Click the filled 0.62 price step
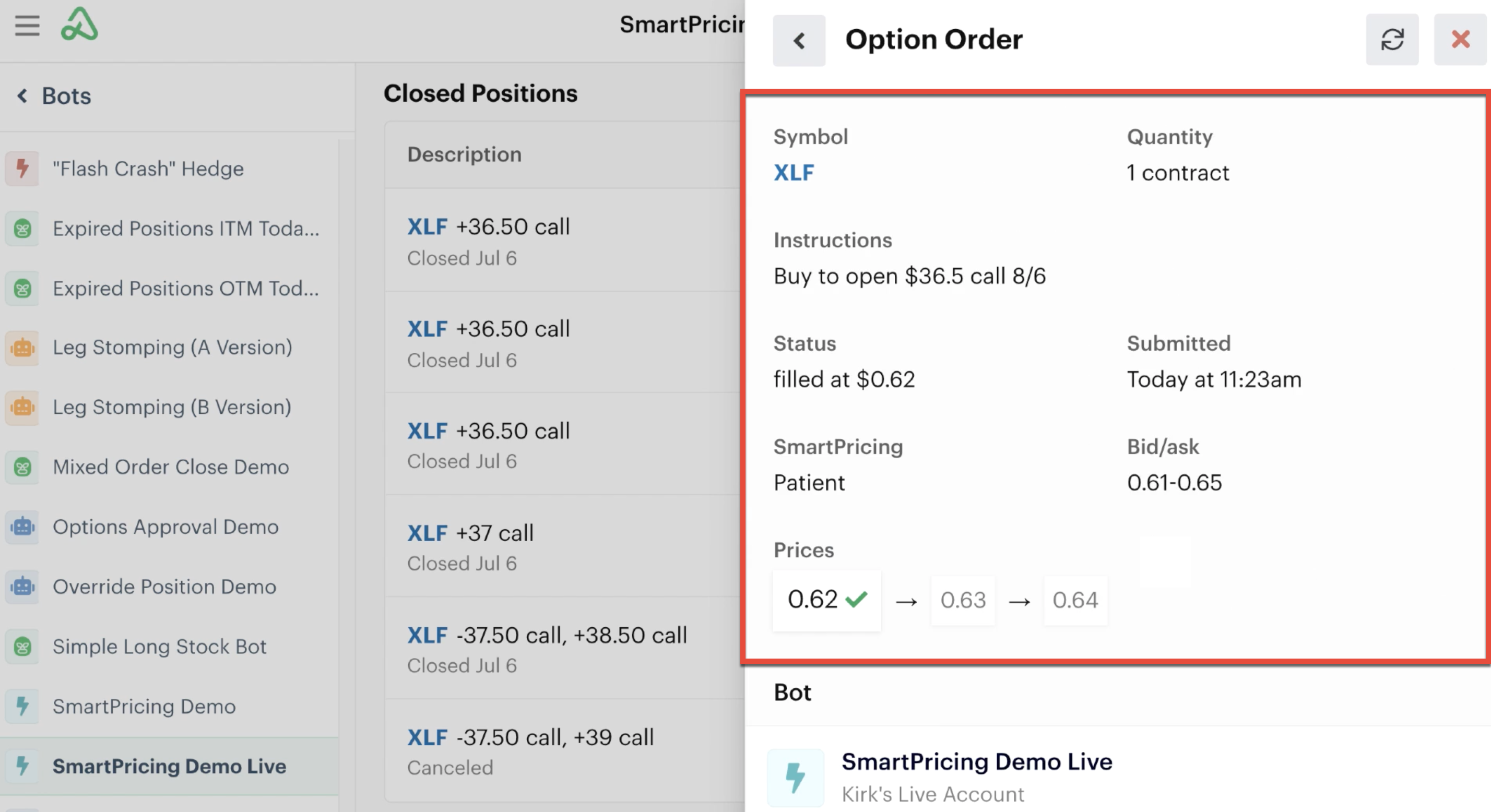The image size is (1491, 812). (x=826, y=600)
